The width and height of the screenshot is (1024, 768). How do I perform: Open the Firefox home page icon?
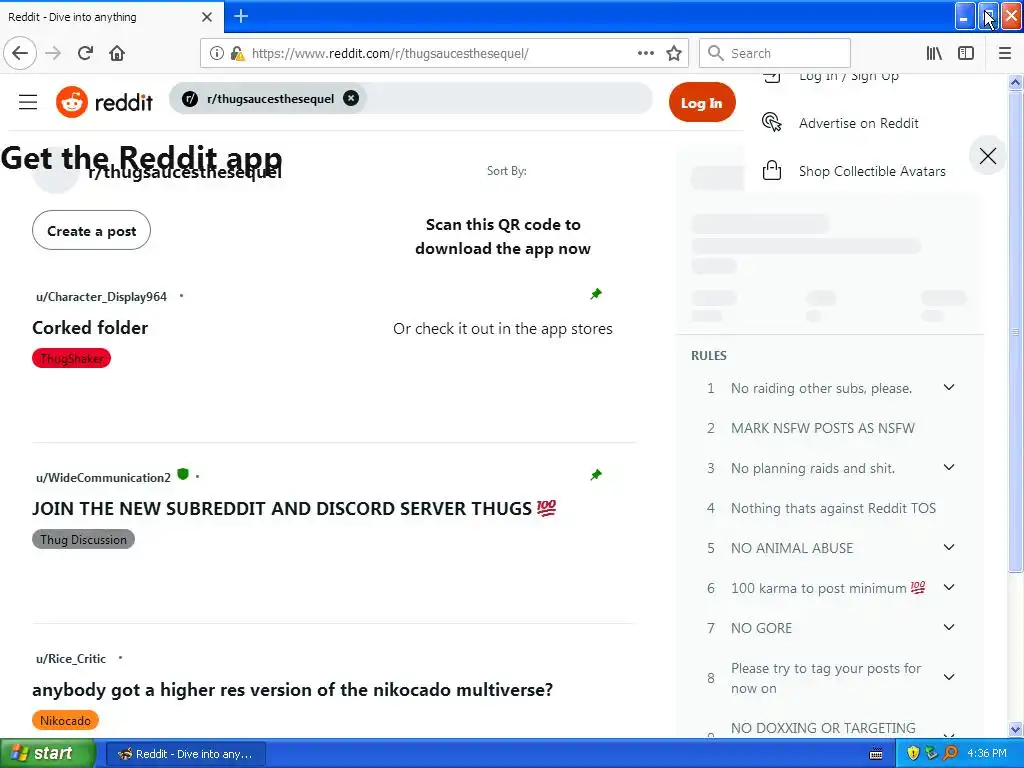coord(117,53)
